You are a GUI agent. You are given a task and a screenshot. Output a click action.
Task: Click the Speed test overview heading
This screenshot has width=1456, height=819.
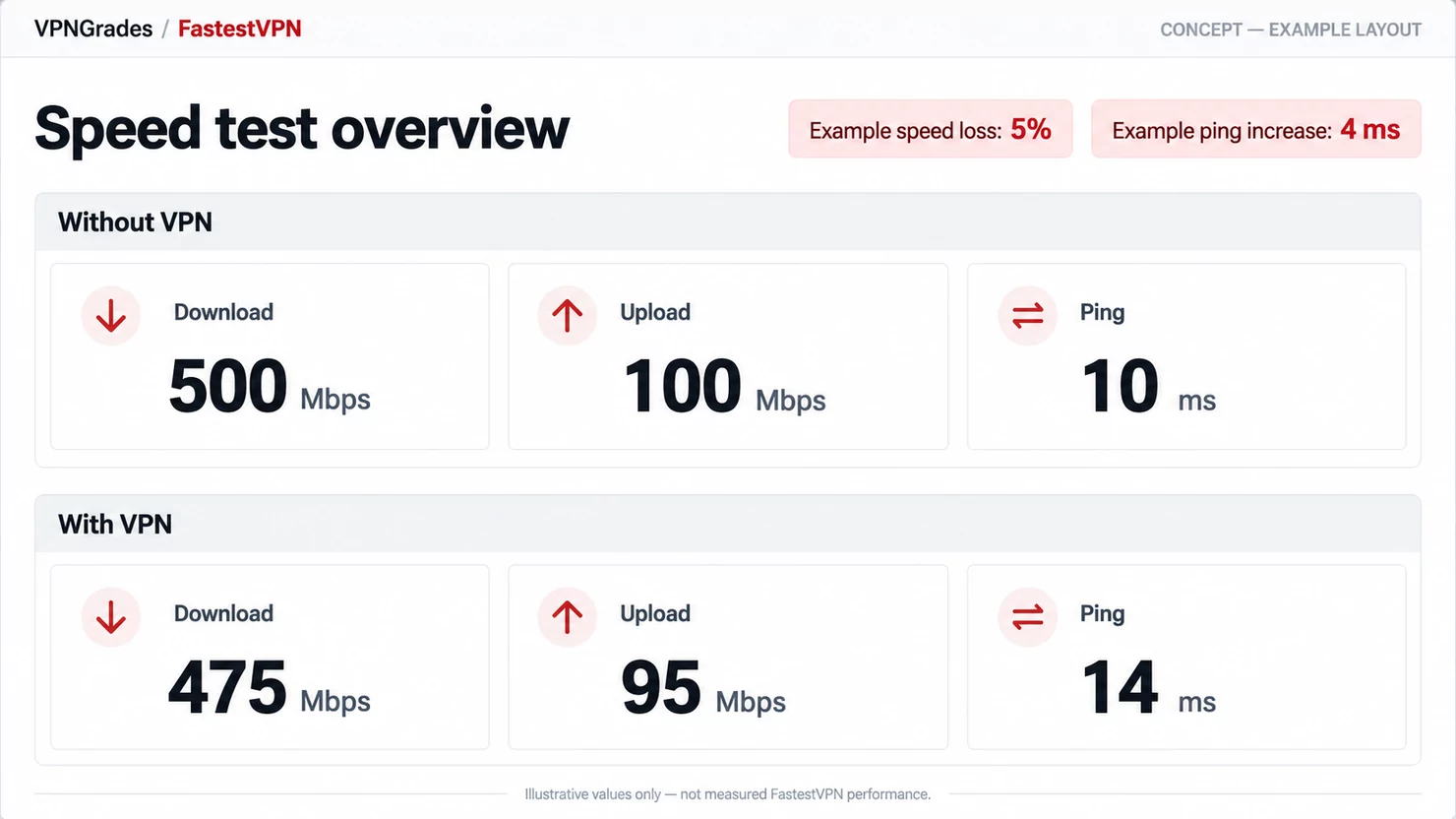point(302,129)
